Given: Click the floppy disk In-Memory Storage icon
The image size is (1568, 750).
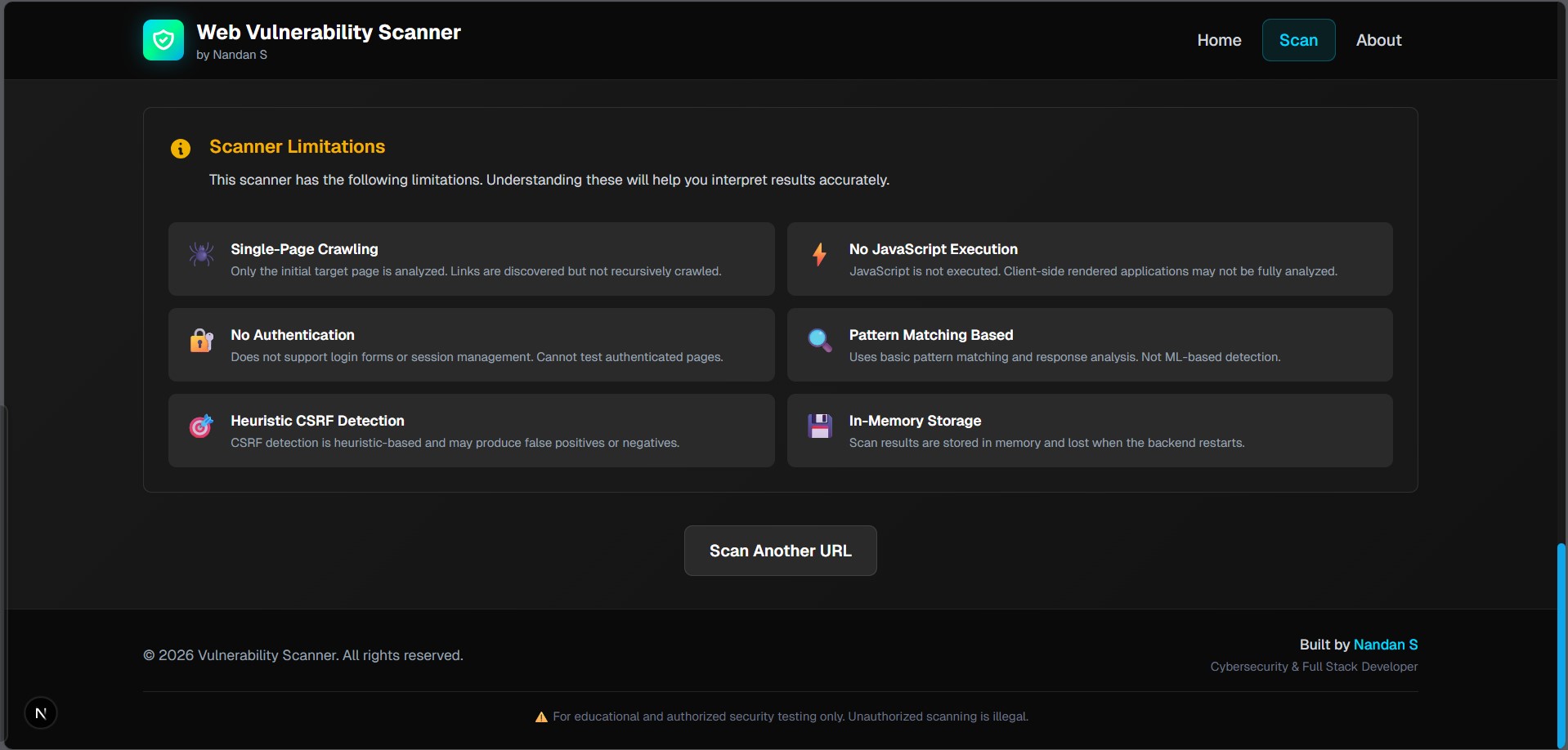Looking at the screenshot, I should [819, 426].
